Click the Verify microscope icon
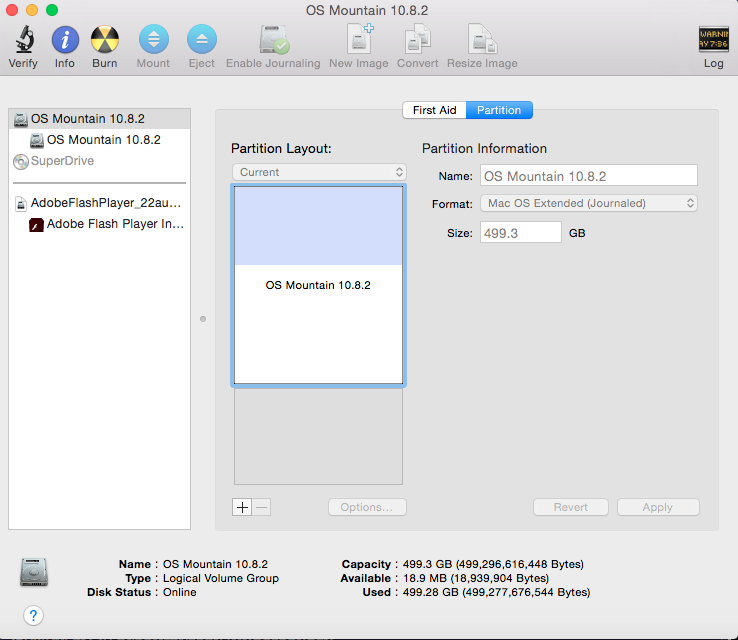 point(24,39)
